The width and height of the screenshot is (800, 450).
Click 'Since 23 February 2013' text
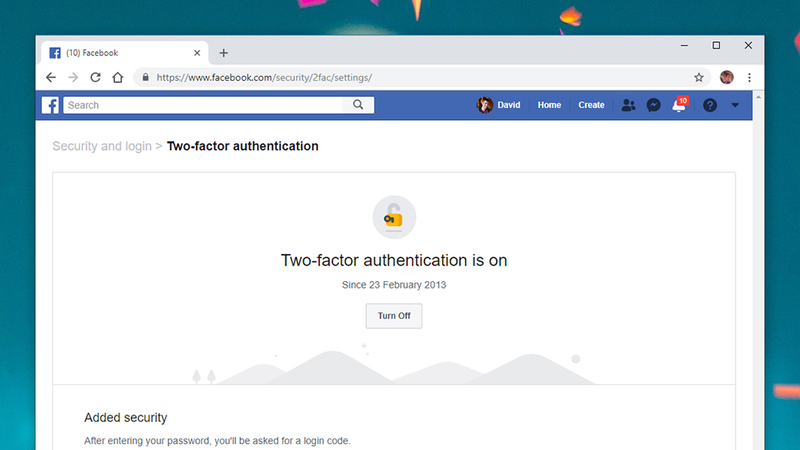point(394,285)
